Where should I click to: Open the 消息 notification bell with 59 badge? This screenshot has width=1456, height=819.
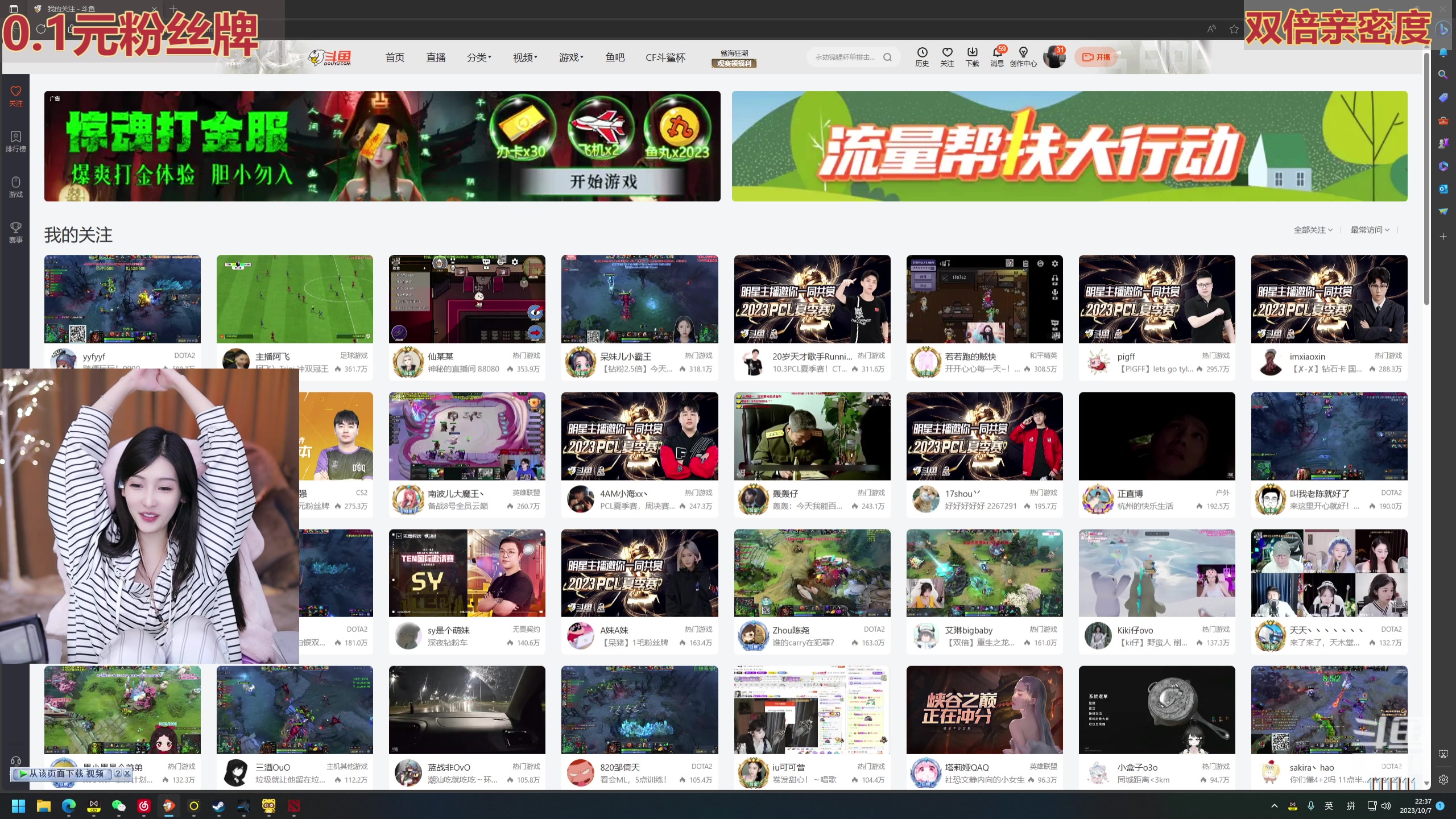(997, 57)
